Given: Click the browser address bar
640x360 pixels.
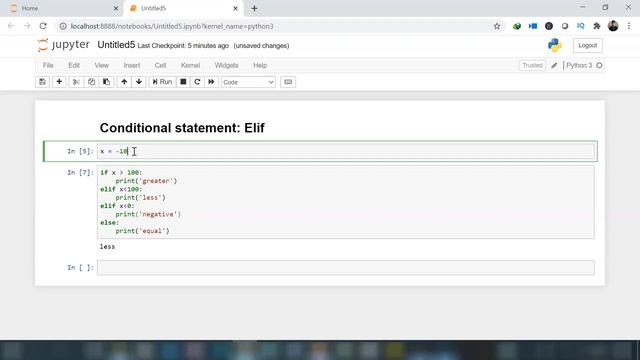Looking at the screenshot, I should [280, 26].
